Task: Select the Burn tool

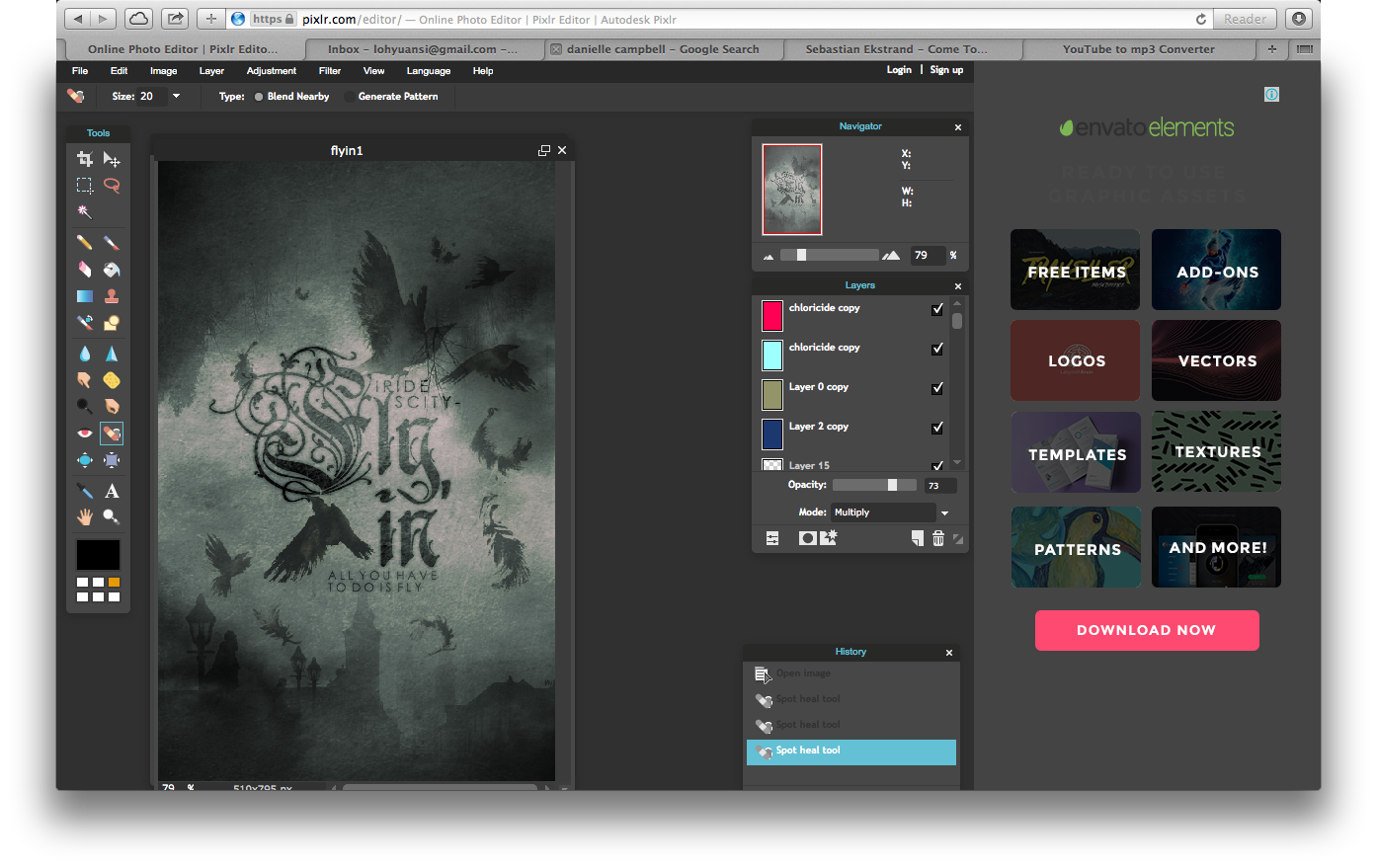Action: pos(112,407)
